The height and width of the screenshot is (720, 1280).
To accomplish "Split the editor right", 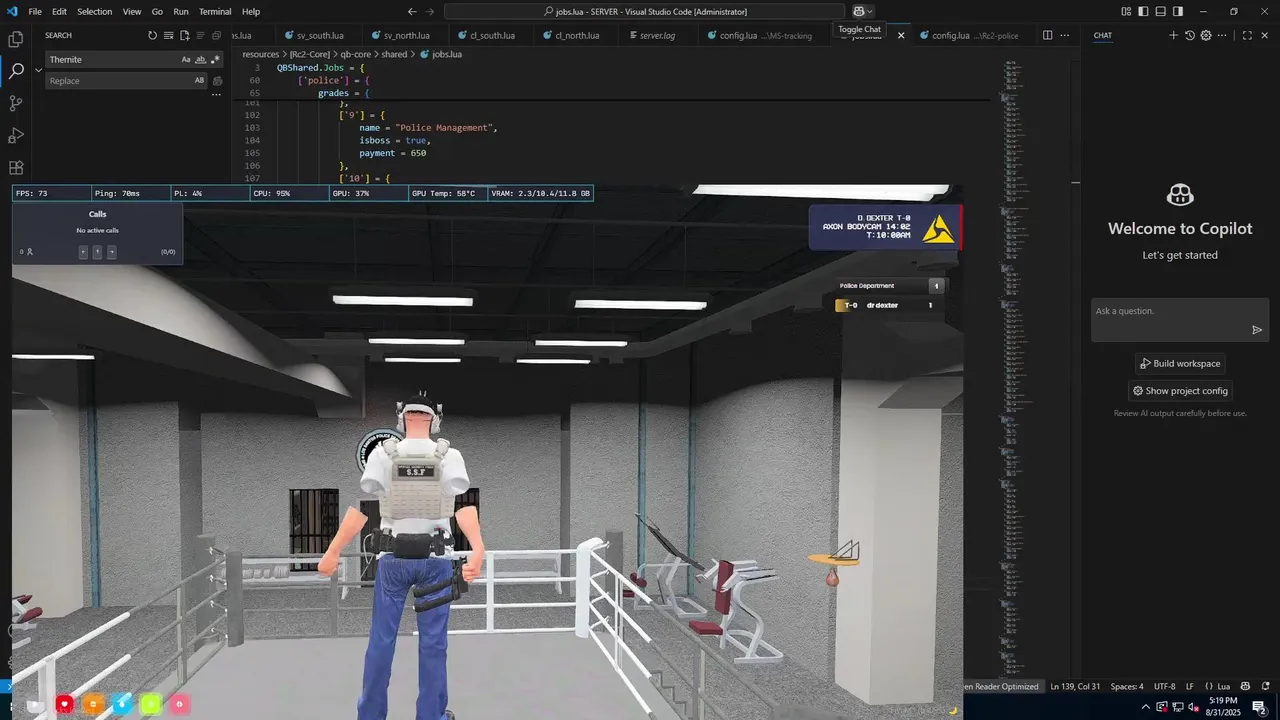I will pyautogui.click(x=1047, y=35).
